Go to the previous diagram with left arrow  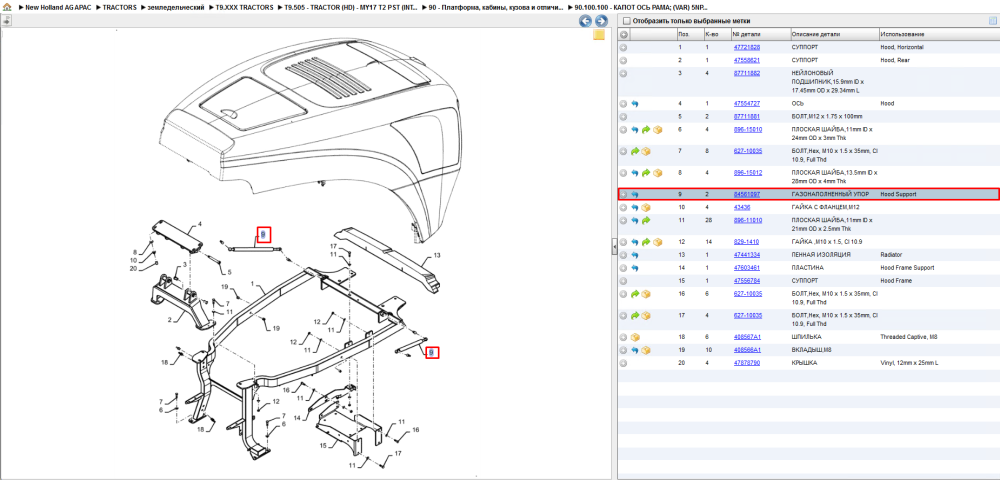pos(585,21)
